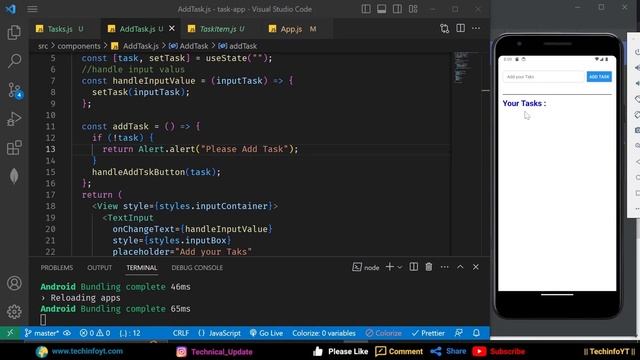
Task: Open Extensions view in activity bar
Action: [x=14, y=147]
